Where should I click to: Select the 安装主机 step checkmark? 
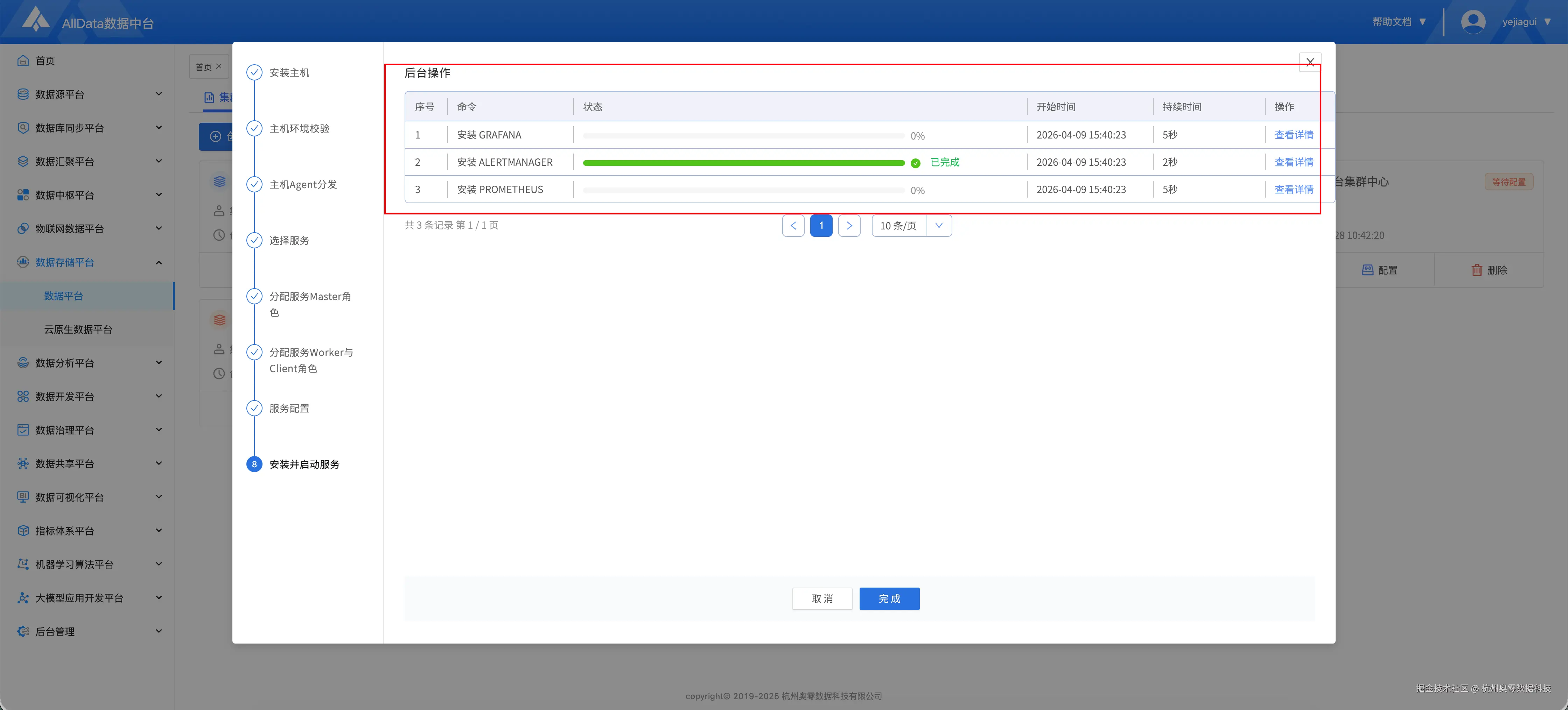[x=254, y=72]
